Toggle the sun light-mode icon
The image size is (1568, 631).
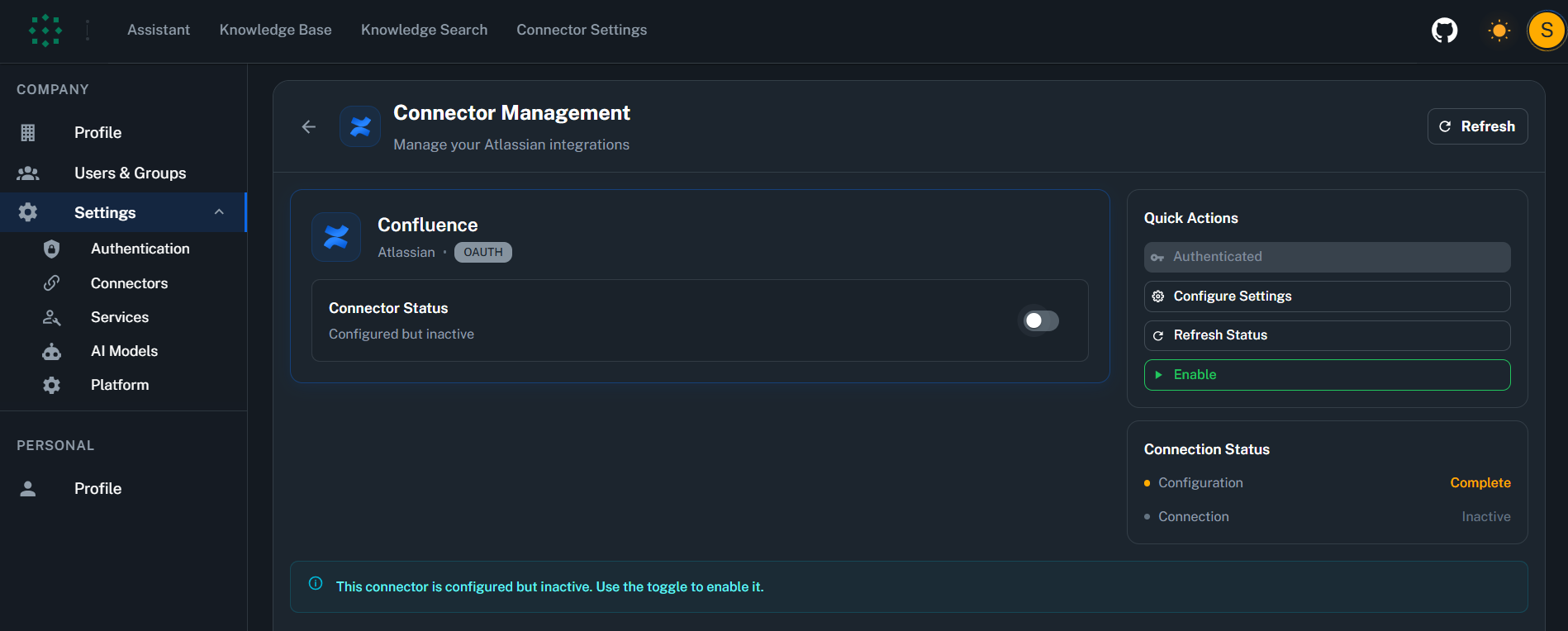tap(1499, 31)
